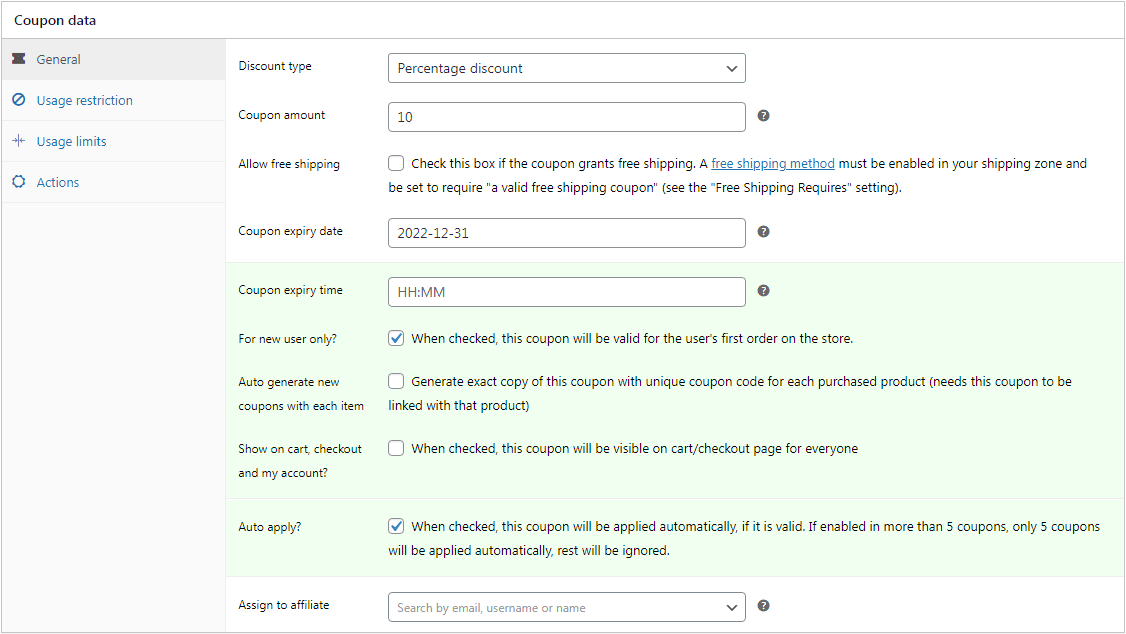The image size is (1126, 634).
Task: Open Assign to affiliate search dropdown
Action: (567, 607)
